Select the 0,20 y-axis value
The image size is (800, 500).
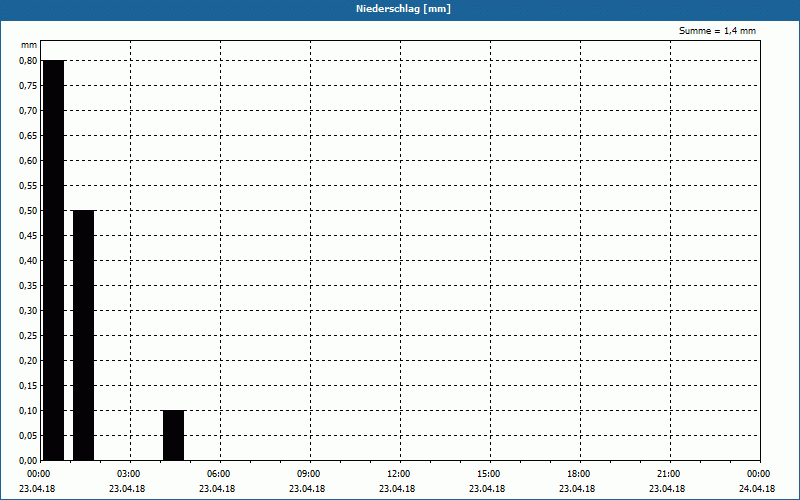(x=28, y=360)
